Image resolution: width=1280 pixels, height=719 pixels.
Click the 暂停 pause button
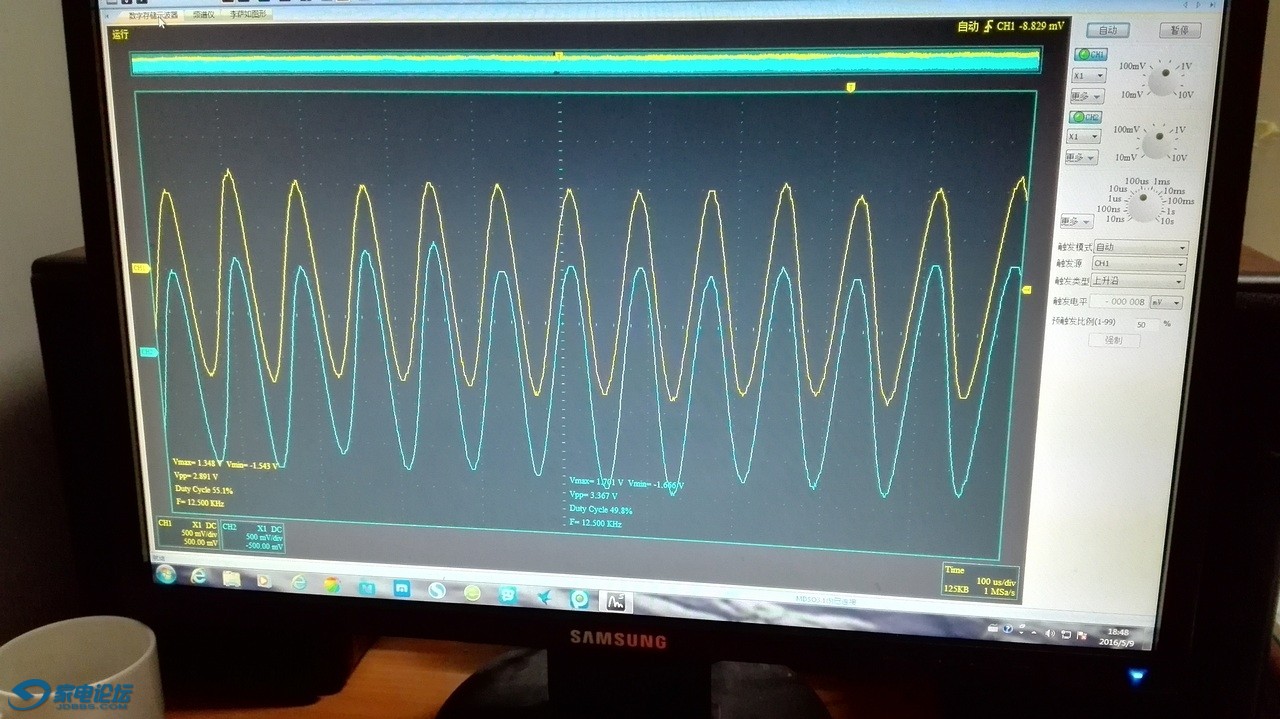click(1180, 31)
